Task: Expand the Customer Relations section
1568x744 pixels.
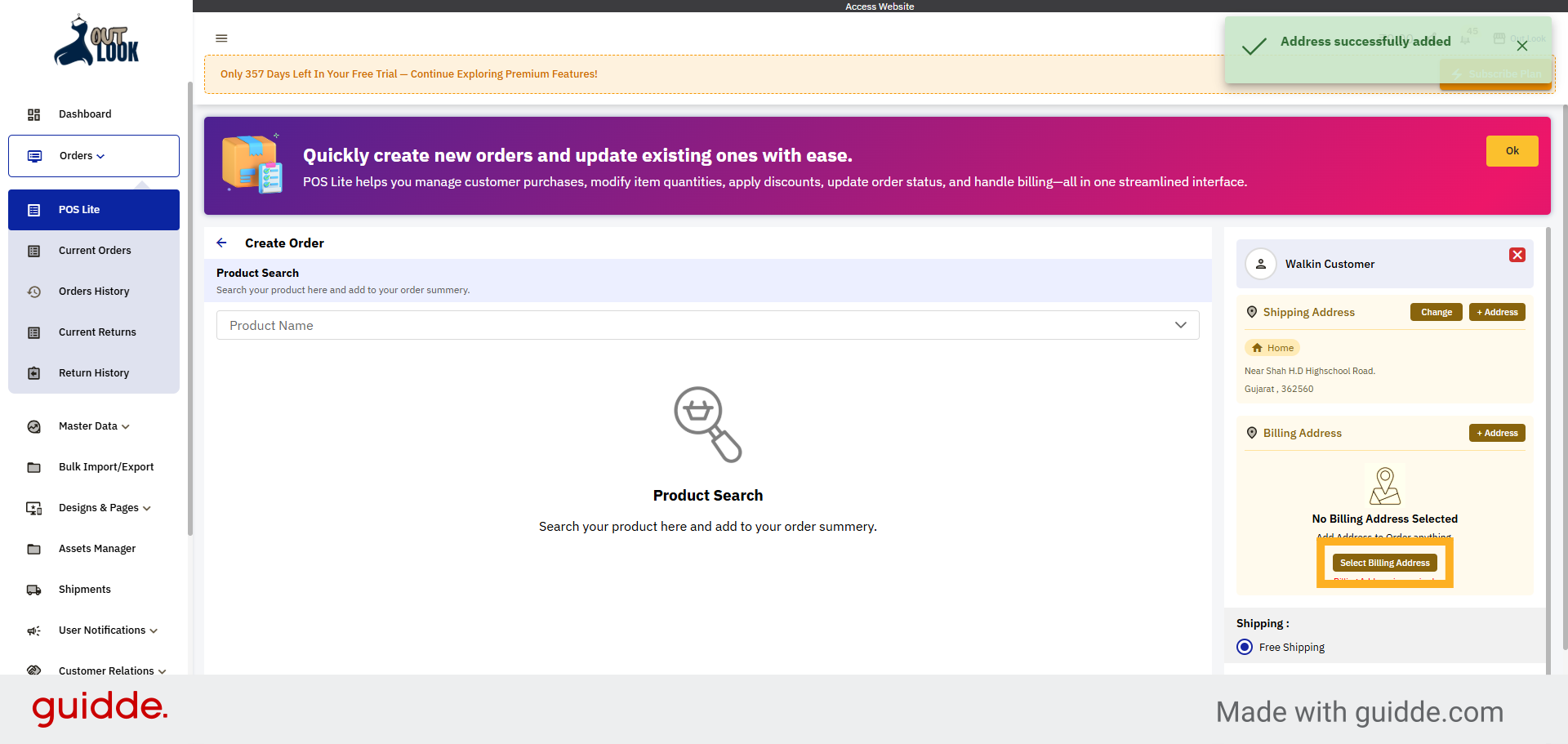Action: click(x=106, y=670)
